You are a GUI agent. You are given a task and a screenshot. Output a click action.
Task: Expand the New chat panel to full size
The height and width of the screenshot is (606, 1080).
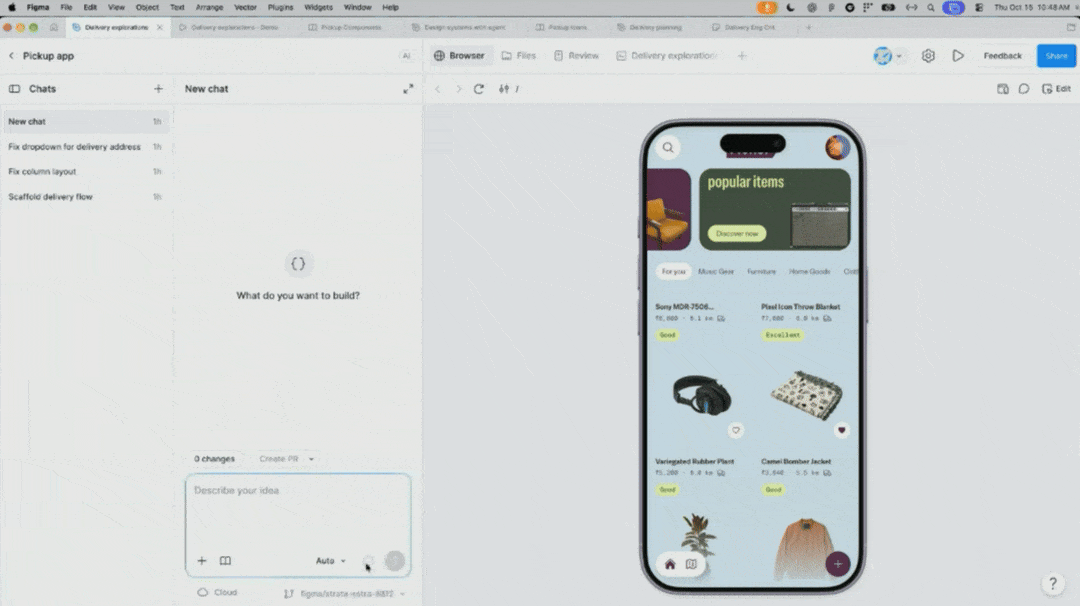coord(408,89)
